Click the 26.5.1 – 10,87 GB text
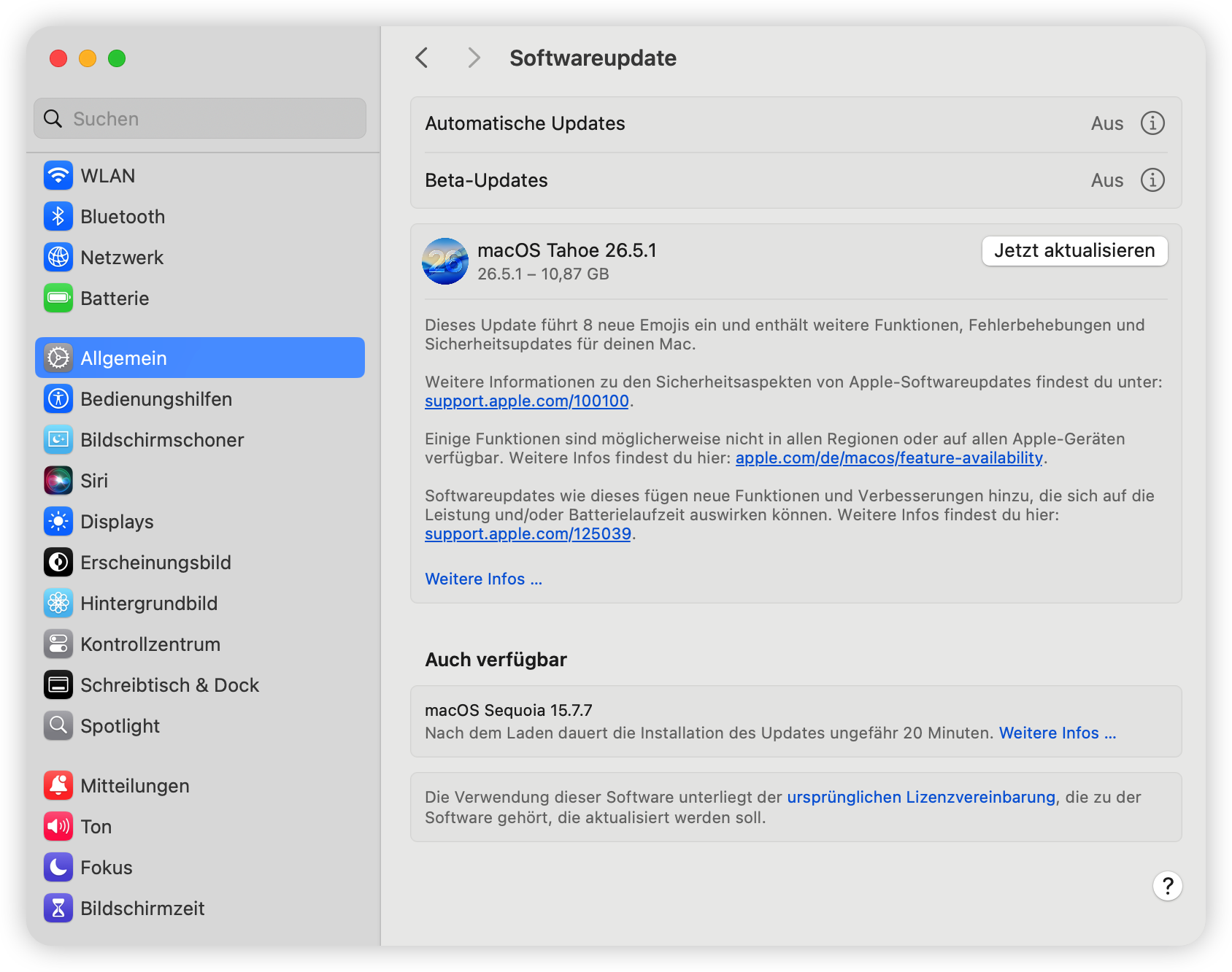This screenshot has height=972, width=1232. pyautogui.click(x=543, y=274)
